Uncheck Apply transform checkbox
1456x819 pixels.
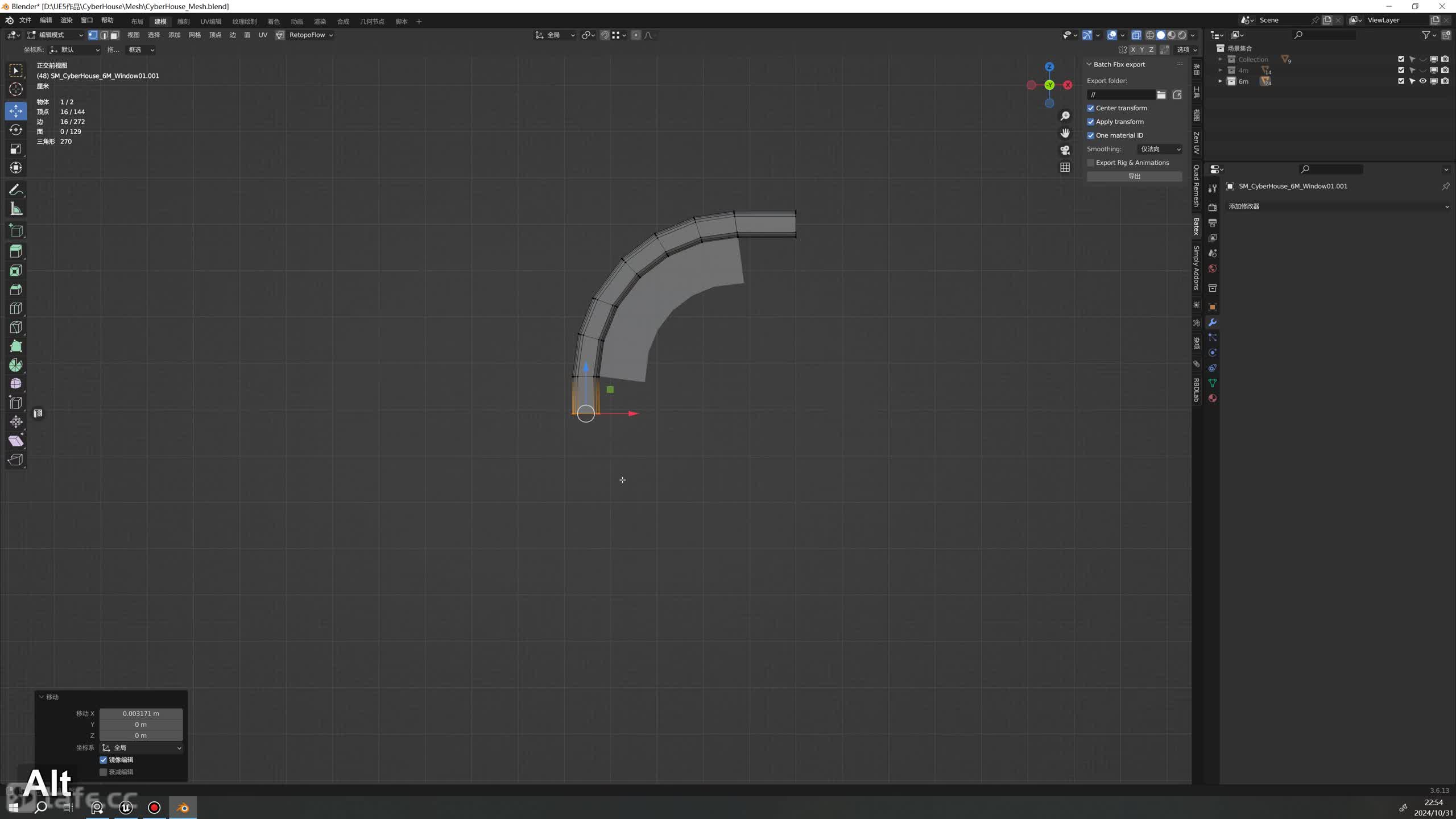click(1090, 122)
